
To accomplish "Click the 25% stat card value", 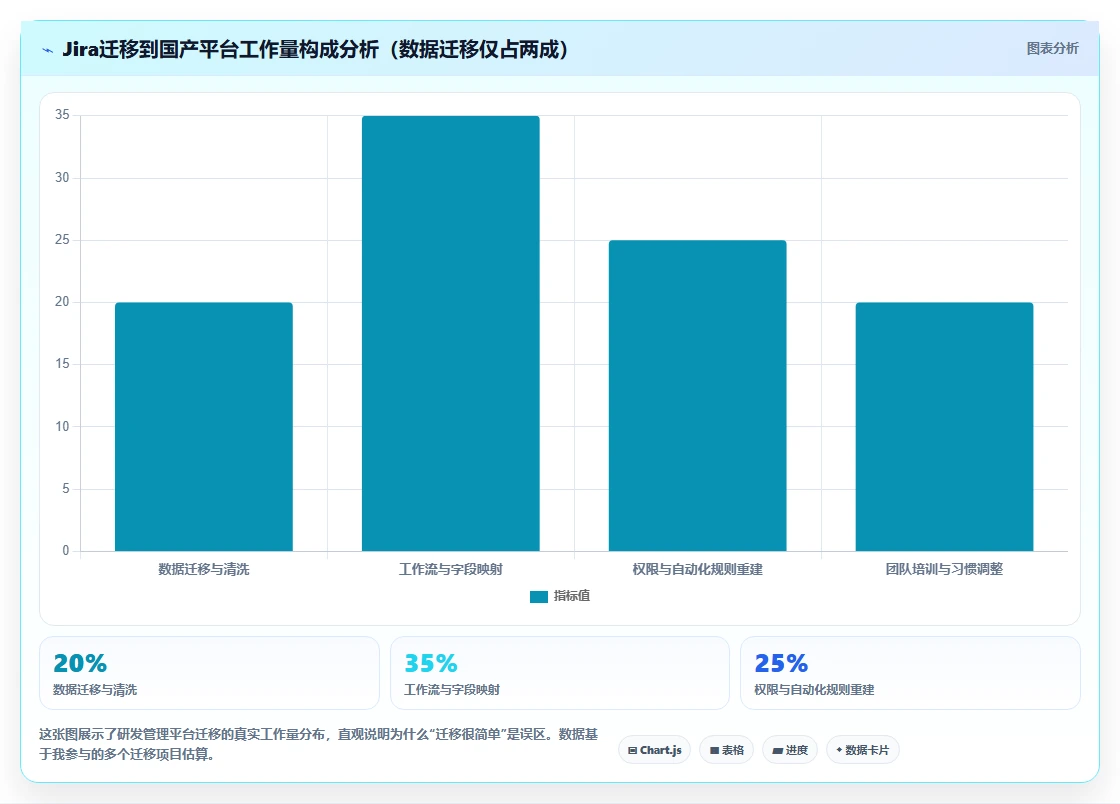I will [781, 663].
